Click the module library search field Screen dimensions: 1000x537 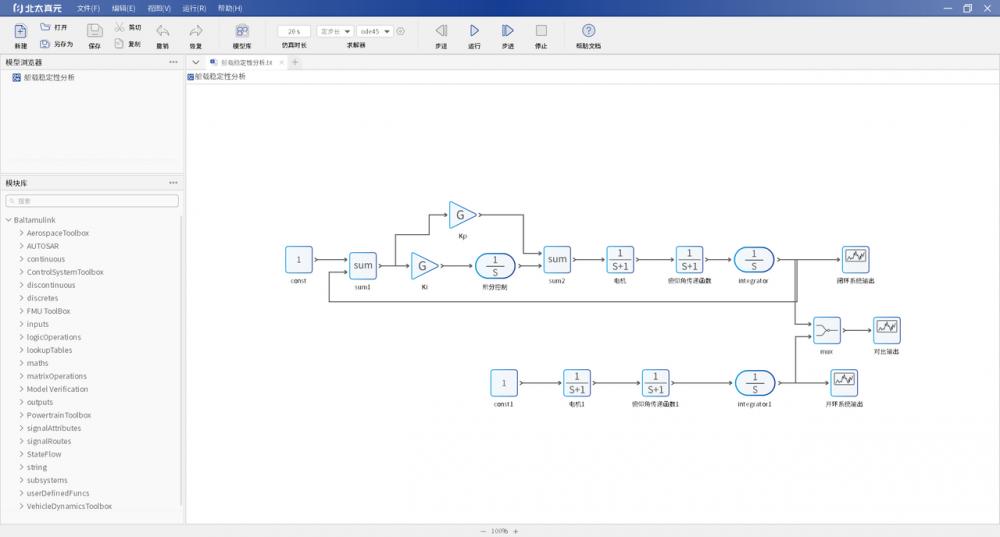click(x=92, y=201)
